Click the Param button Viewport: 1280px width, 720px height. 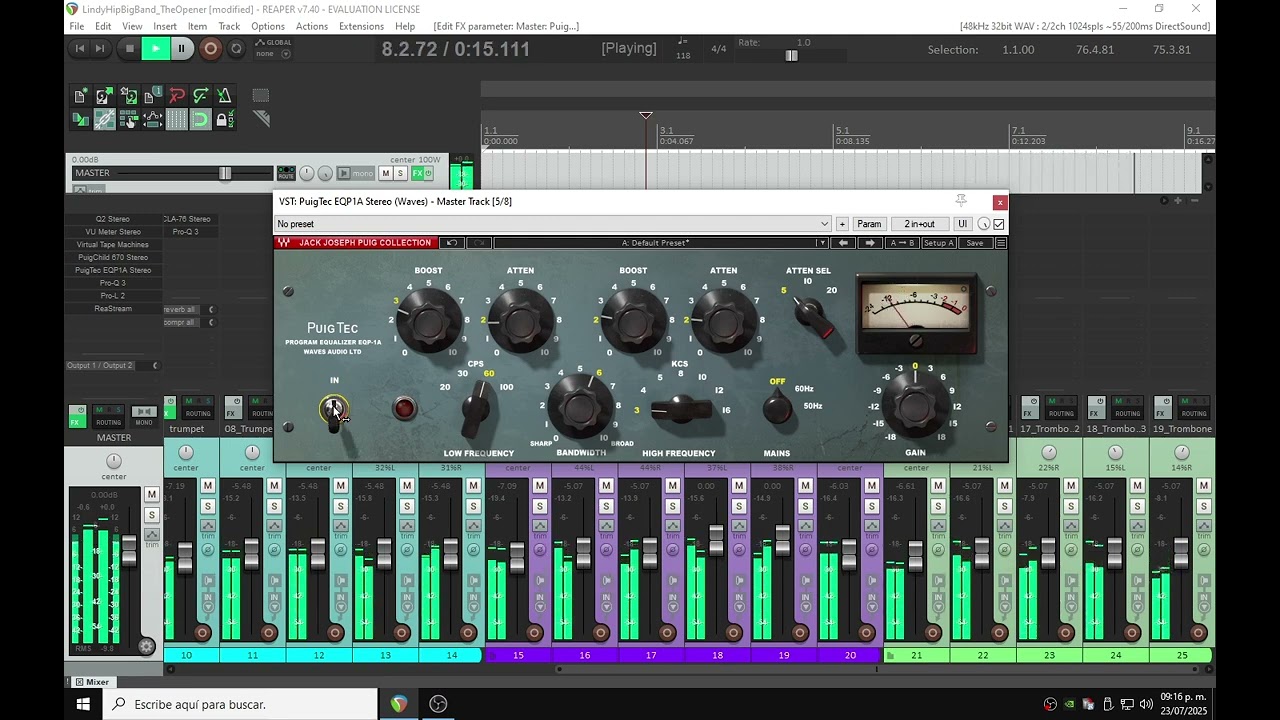pos(869,224)
